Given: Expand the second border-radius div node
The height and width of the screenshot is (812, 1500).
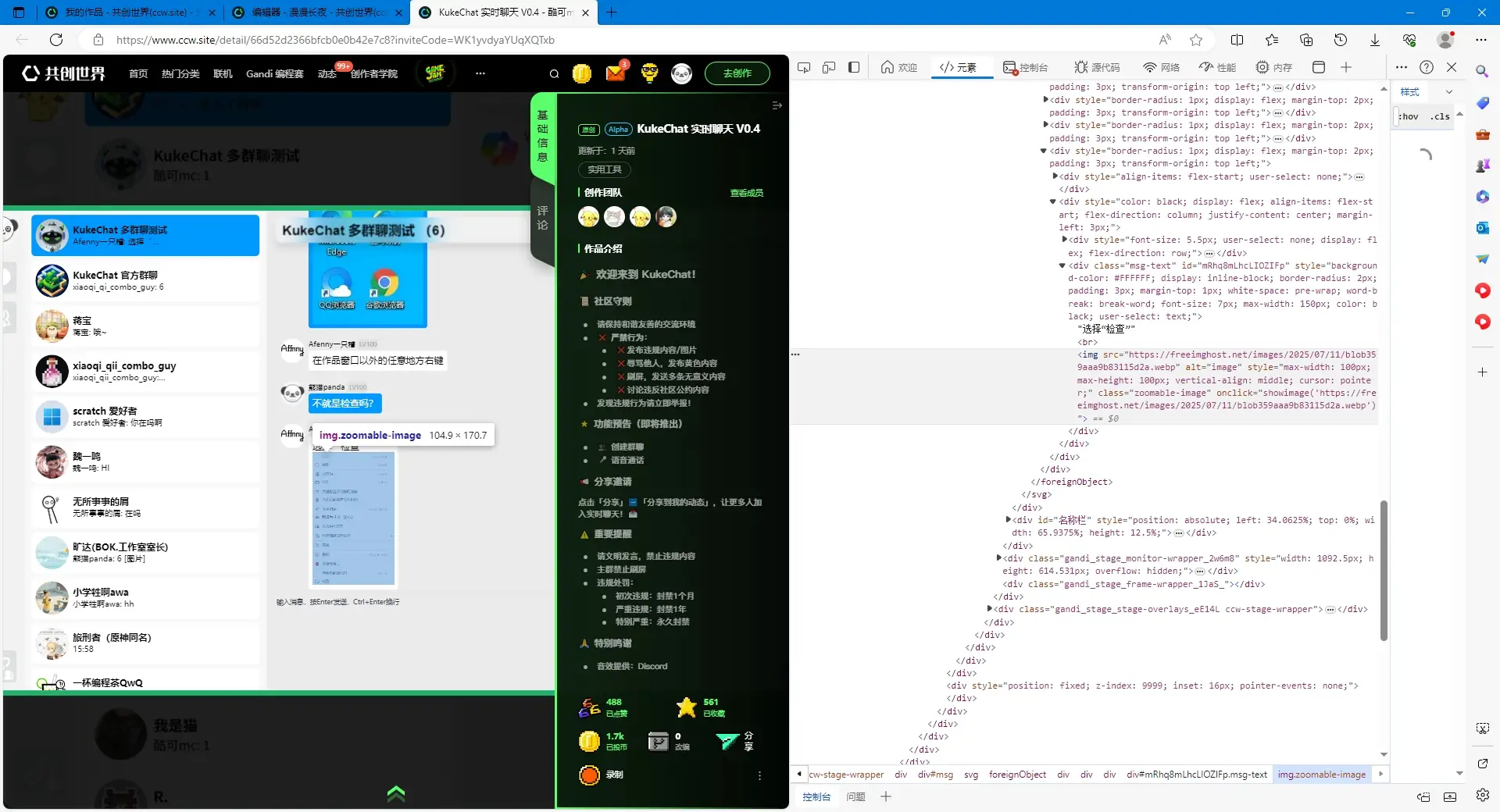Looking at the screenshot, I should 1046,125.
